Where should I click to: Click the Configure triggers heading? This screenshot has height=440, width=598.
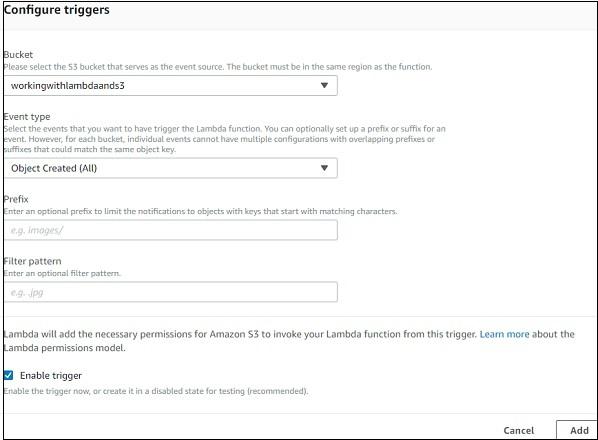pos(56,10)
